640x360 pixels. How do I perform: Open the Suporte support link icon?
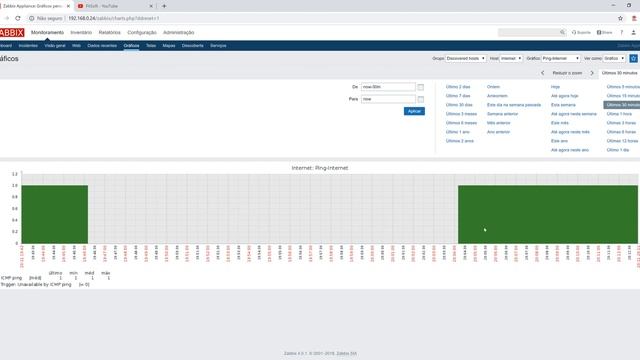(x=581, y=32)
